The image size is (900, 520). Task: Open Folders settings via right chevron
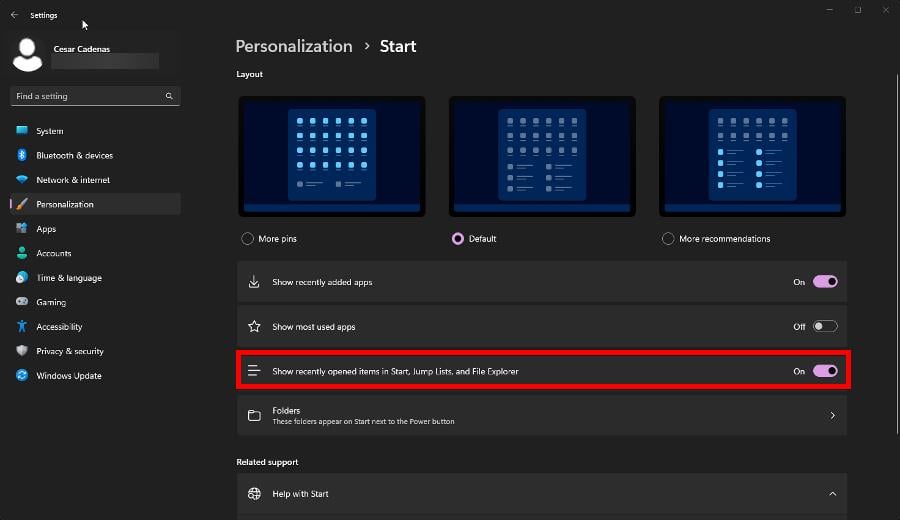[x=832, y=415]
